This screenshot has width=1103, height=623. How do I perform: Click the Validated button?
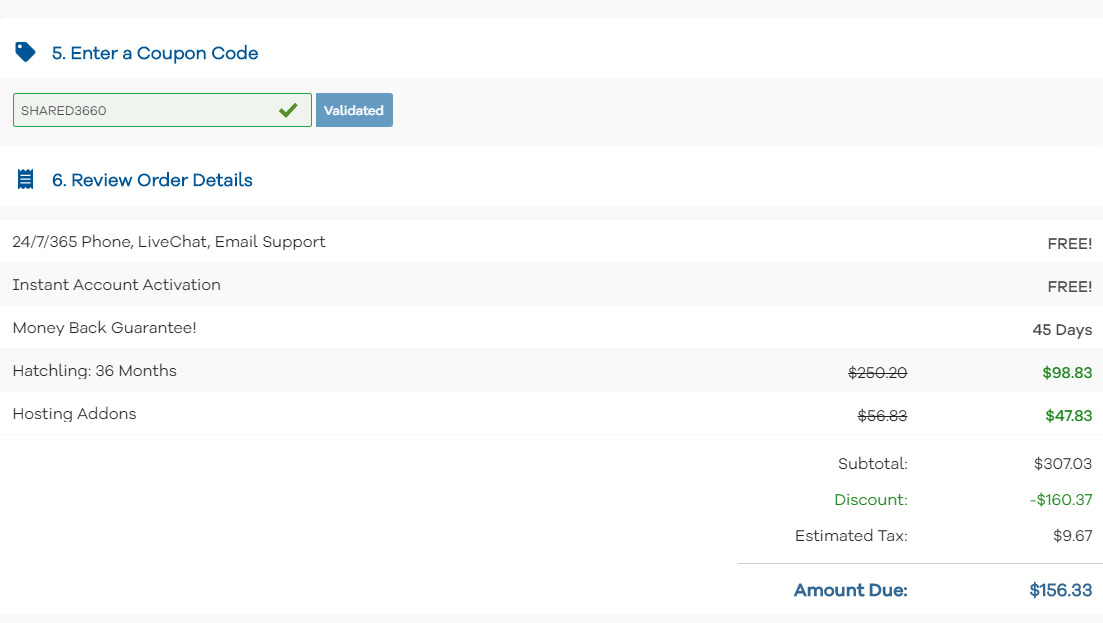click(x=354, y=110)
